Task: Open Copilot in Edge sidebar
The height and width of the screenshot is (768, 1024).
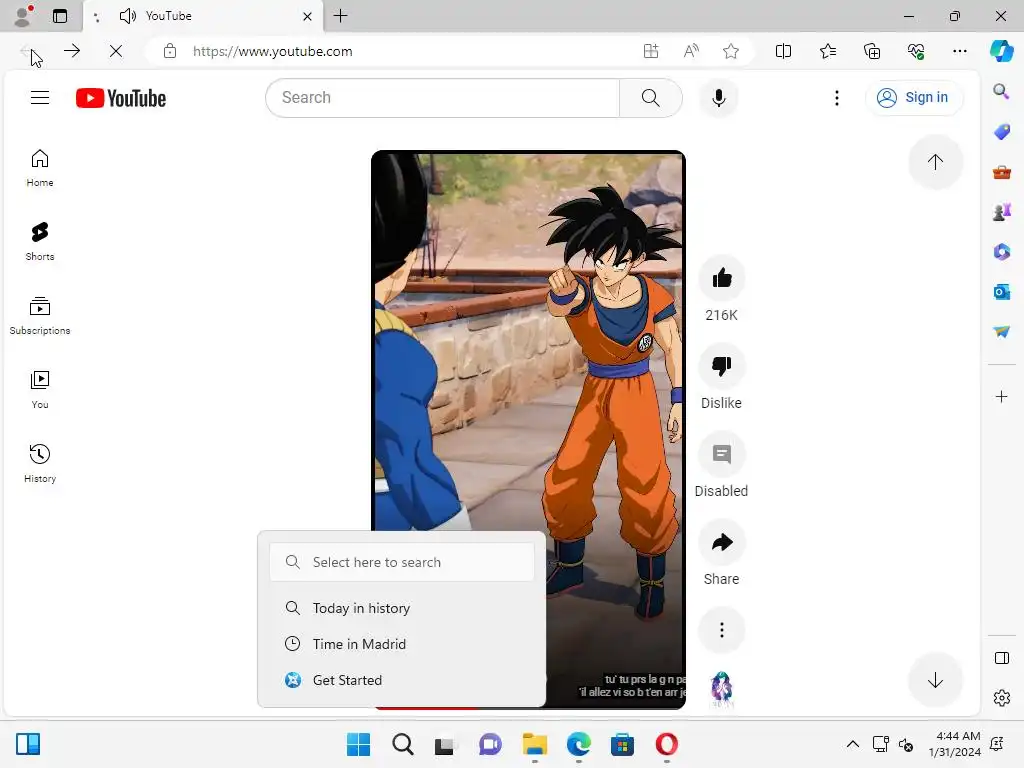Action: 1002,51
